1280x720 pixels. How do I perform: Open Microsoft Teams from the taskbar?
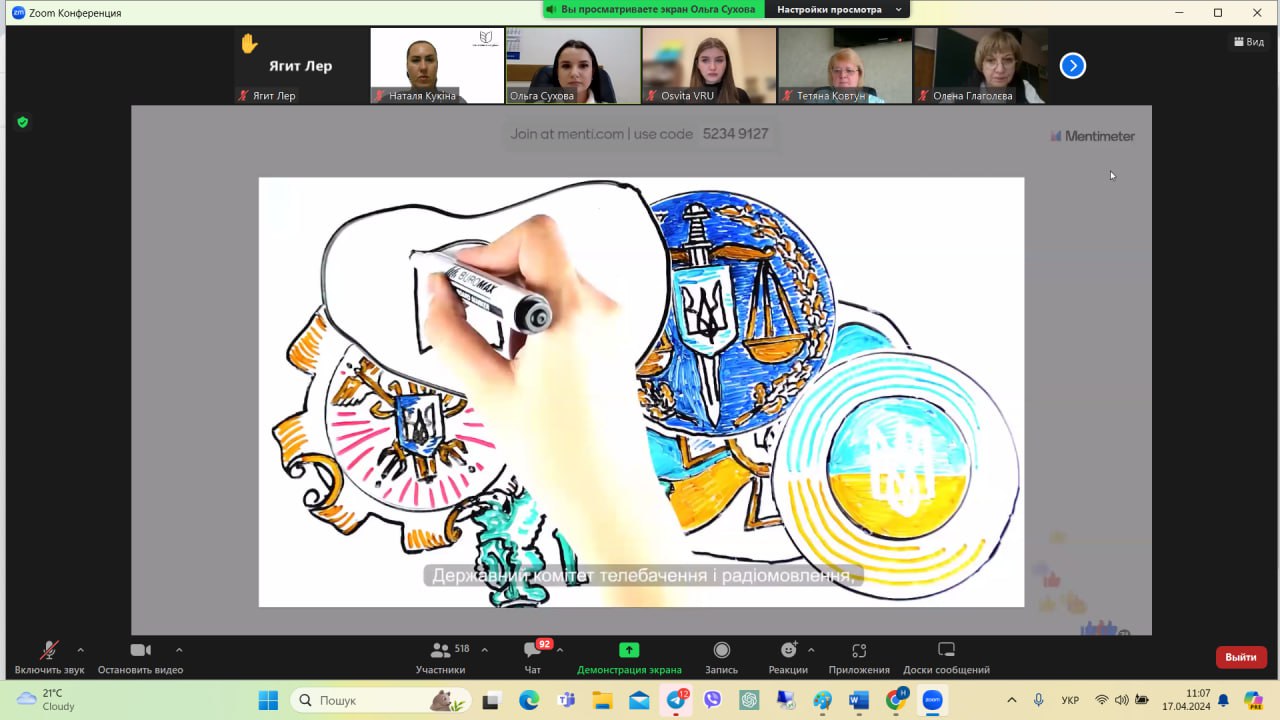pos(565,700)
